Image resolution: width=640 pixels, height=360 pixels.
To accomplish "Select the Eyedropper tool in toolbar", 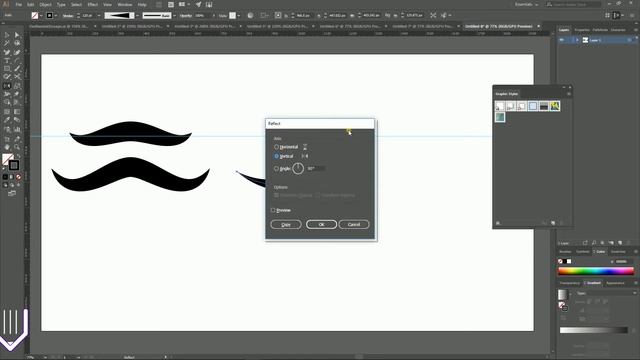I will click(x=7, y=120).
